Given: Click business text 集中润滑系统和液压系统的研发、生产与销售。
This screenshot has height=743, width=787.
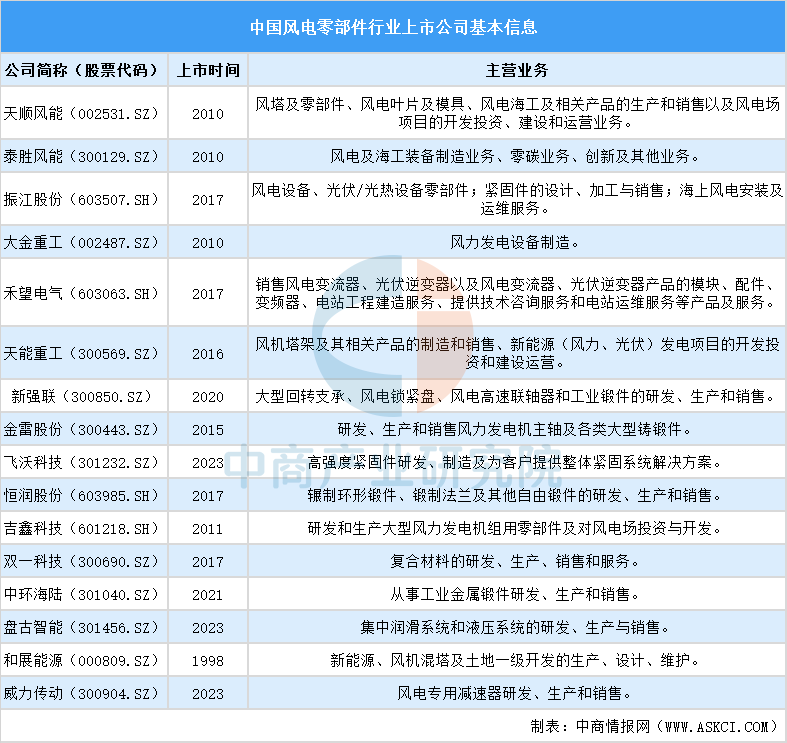Looking at the screenshot, I should 514,628.
